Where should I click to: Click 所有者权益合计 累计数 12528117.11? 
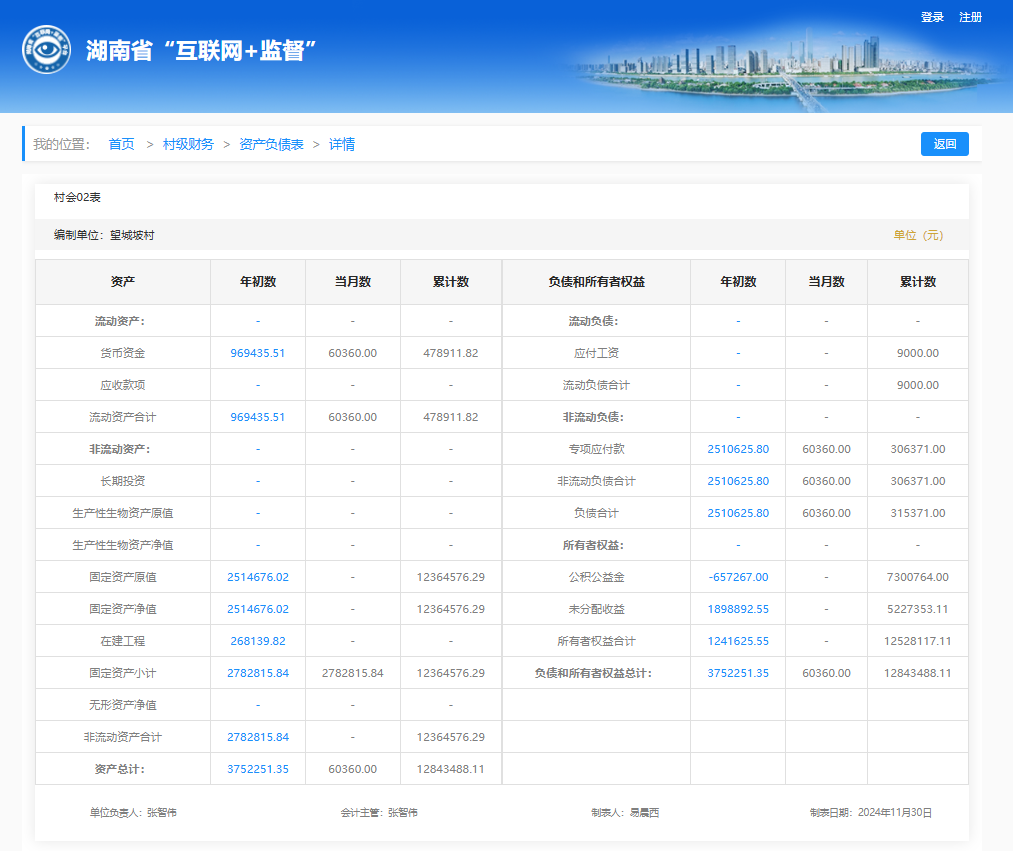click(917, 641)
